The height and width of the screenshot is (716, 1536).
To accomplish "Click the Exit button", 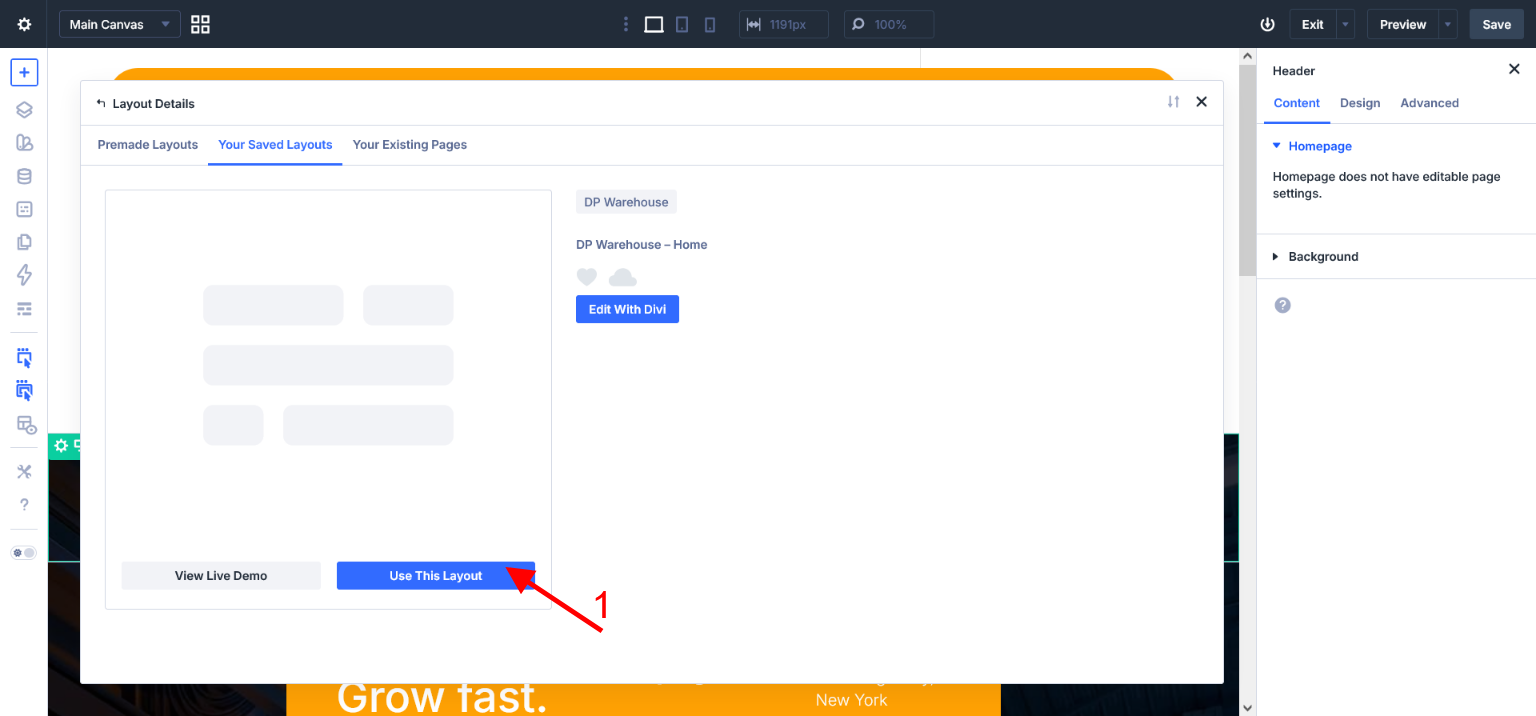I will (x=1313, y=24).
